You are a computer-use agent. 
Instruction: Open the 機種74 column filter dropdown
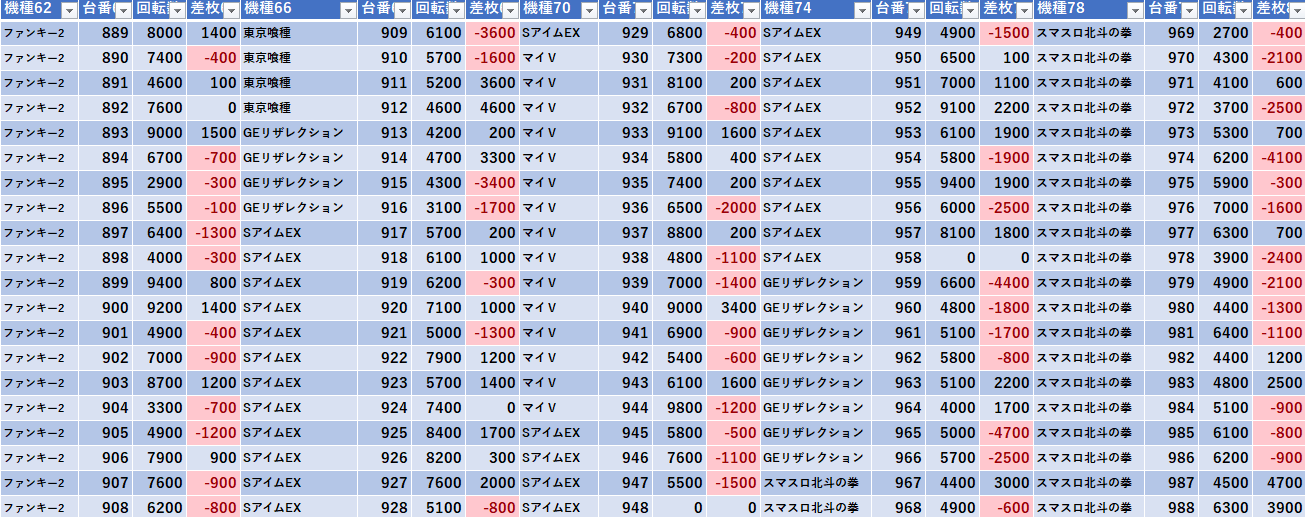(x=861, y=10)
